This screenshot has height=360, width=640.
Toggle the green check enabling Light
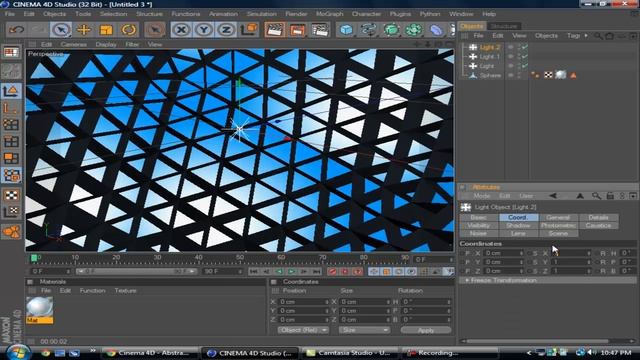point(525,66)
